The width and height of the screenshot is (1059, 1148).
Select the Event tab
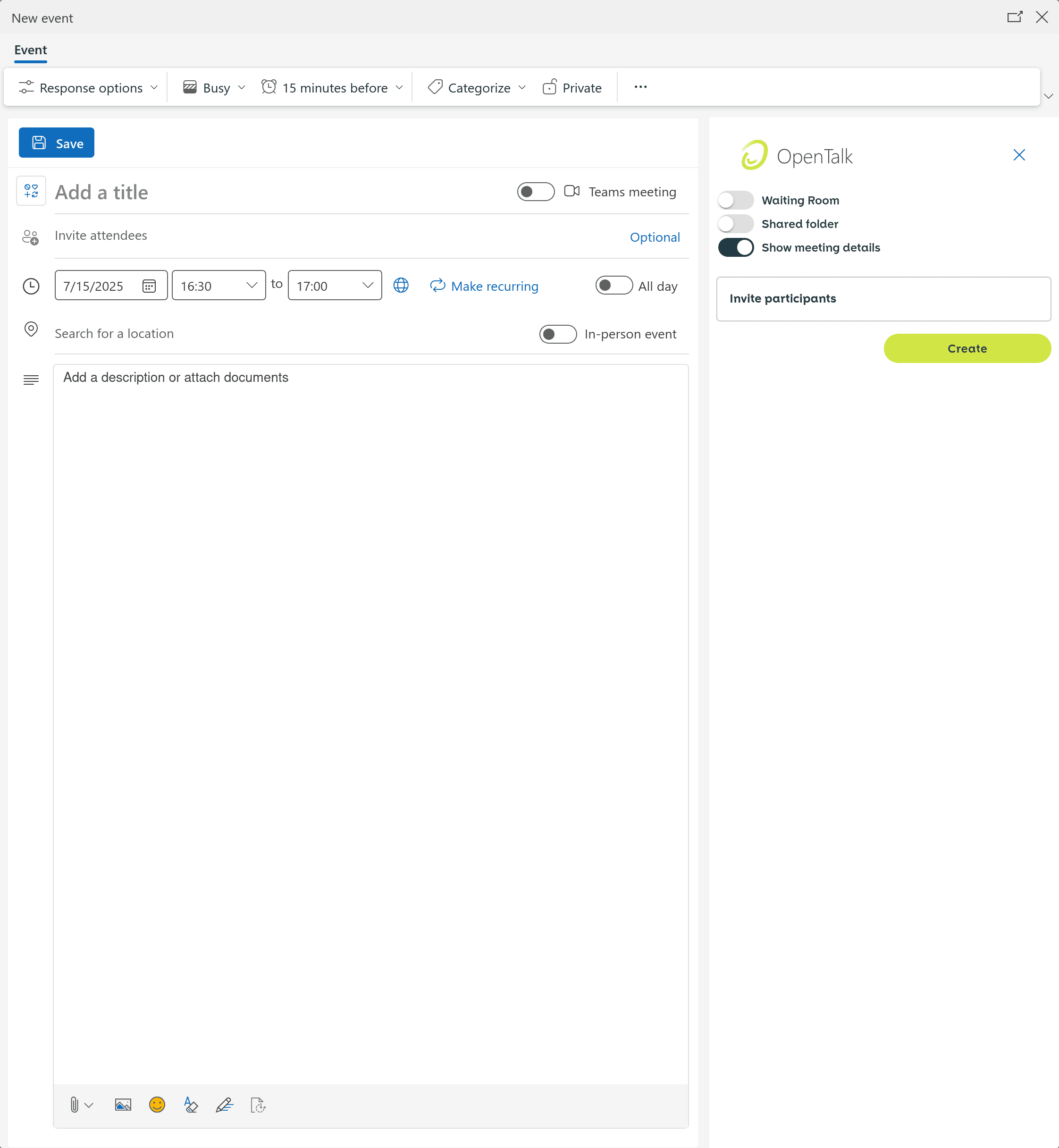[x=30, y=50]
